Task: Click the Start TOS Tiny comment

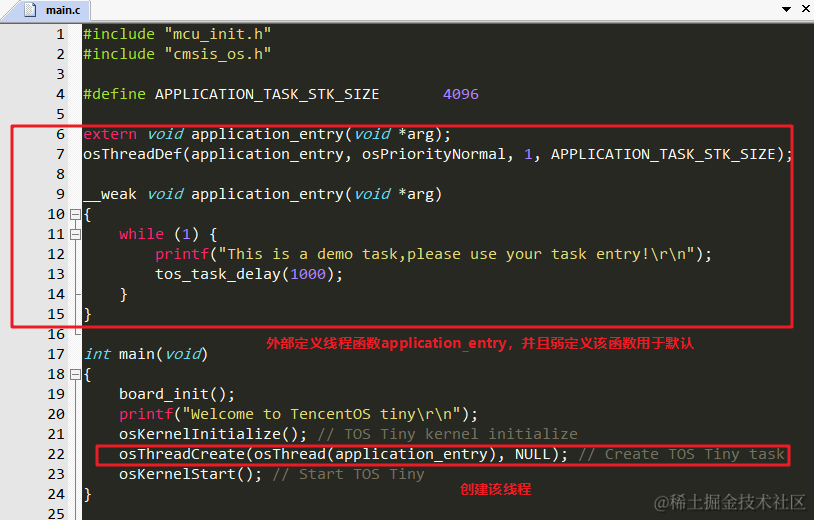Action: coord(349,474)
